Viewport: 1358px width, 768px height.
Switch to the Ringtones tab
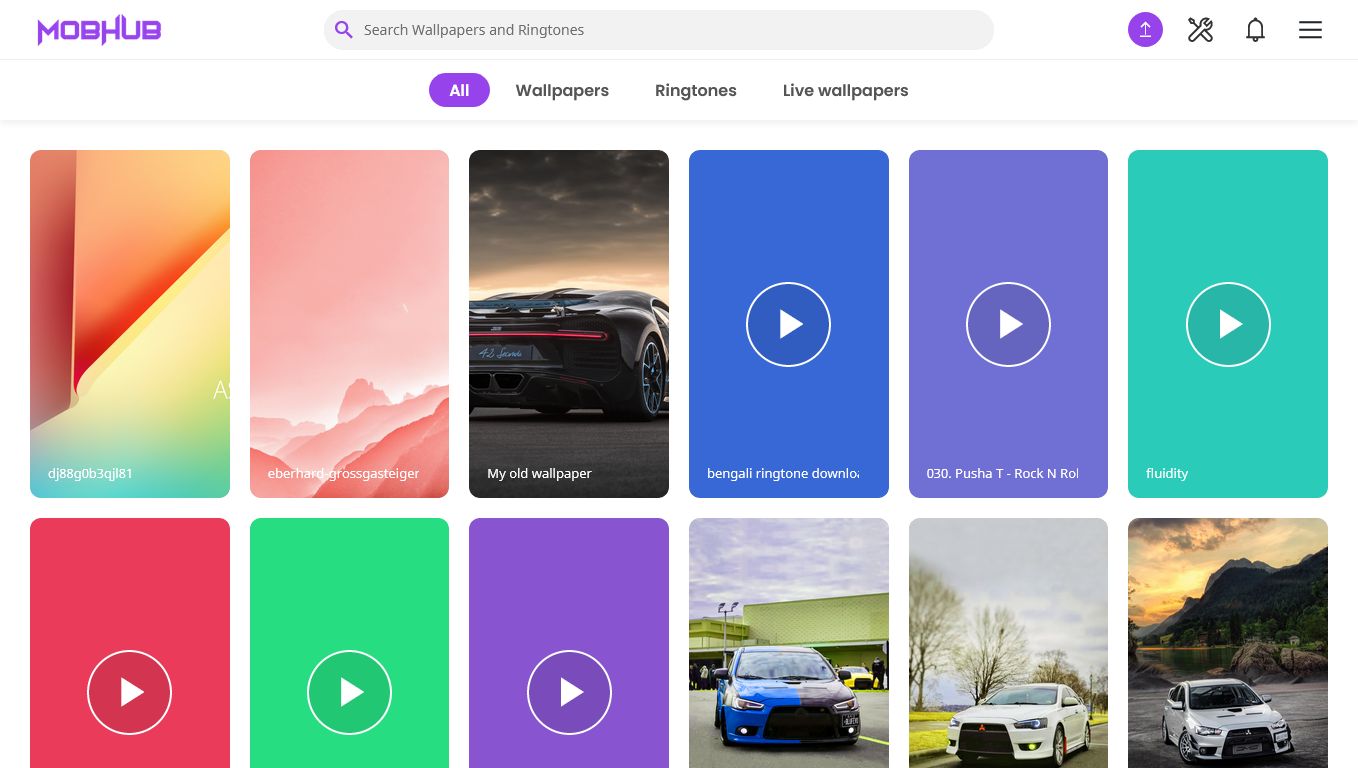(696, 90)
